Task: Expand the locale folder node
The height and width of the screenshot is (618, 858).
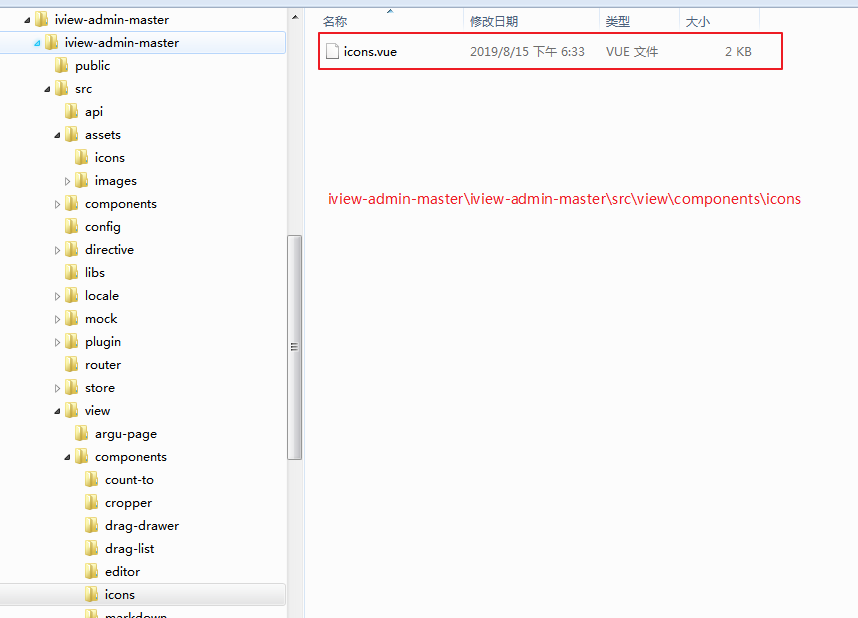Action: 57,296
